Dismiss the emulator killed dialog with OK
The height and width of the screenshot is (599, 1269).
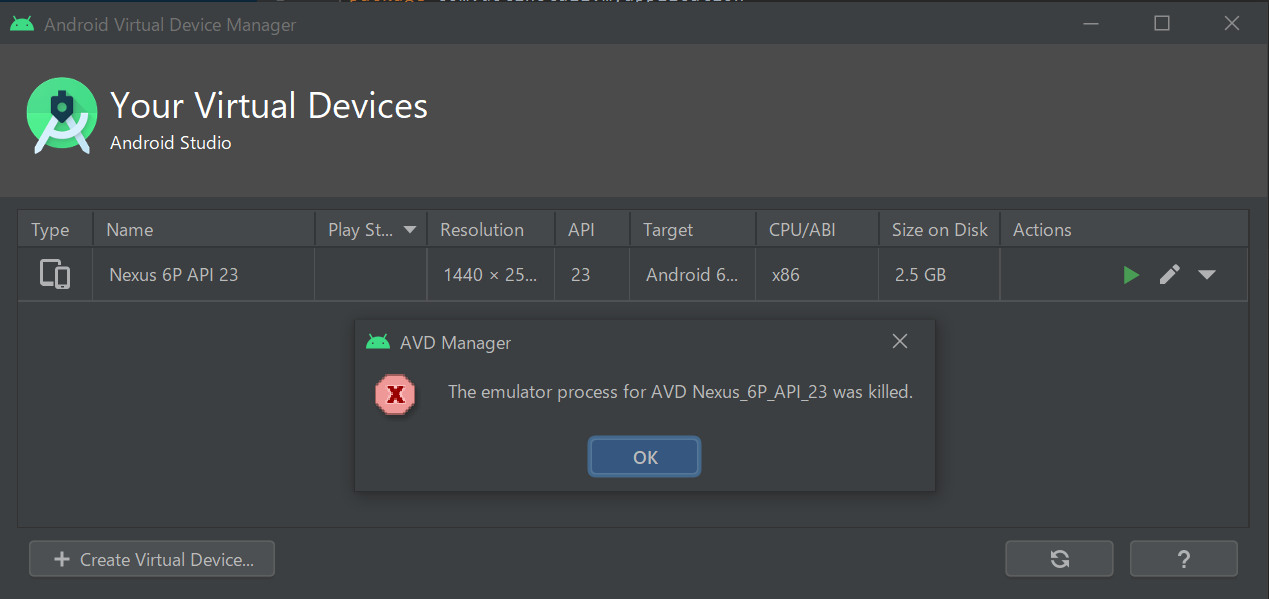coord(644,456)
